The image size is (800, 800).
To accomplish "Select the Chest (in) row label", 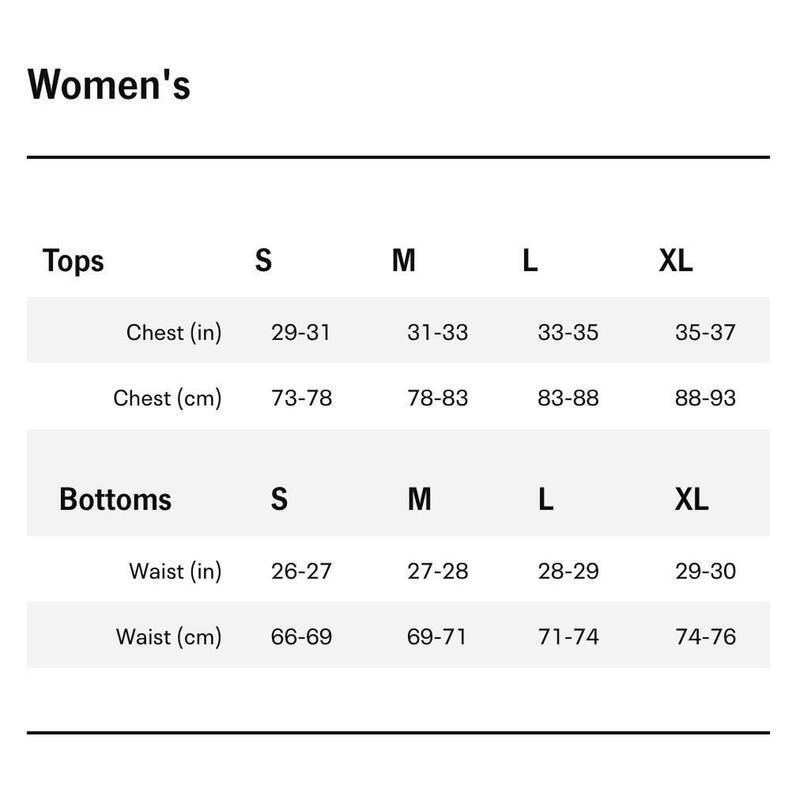I will pos(174,333).
